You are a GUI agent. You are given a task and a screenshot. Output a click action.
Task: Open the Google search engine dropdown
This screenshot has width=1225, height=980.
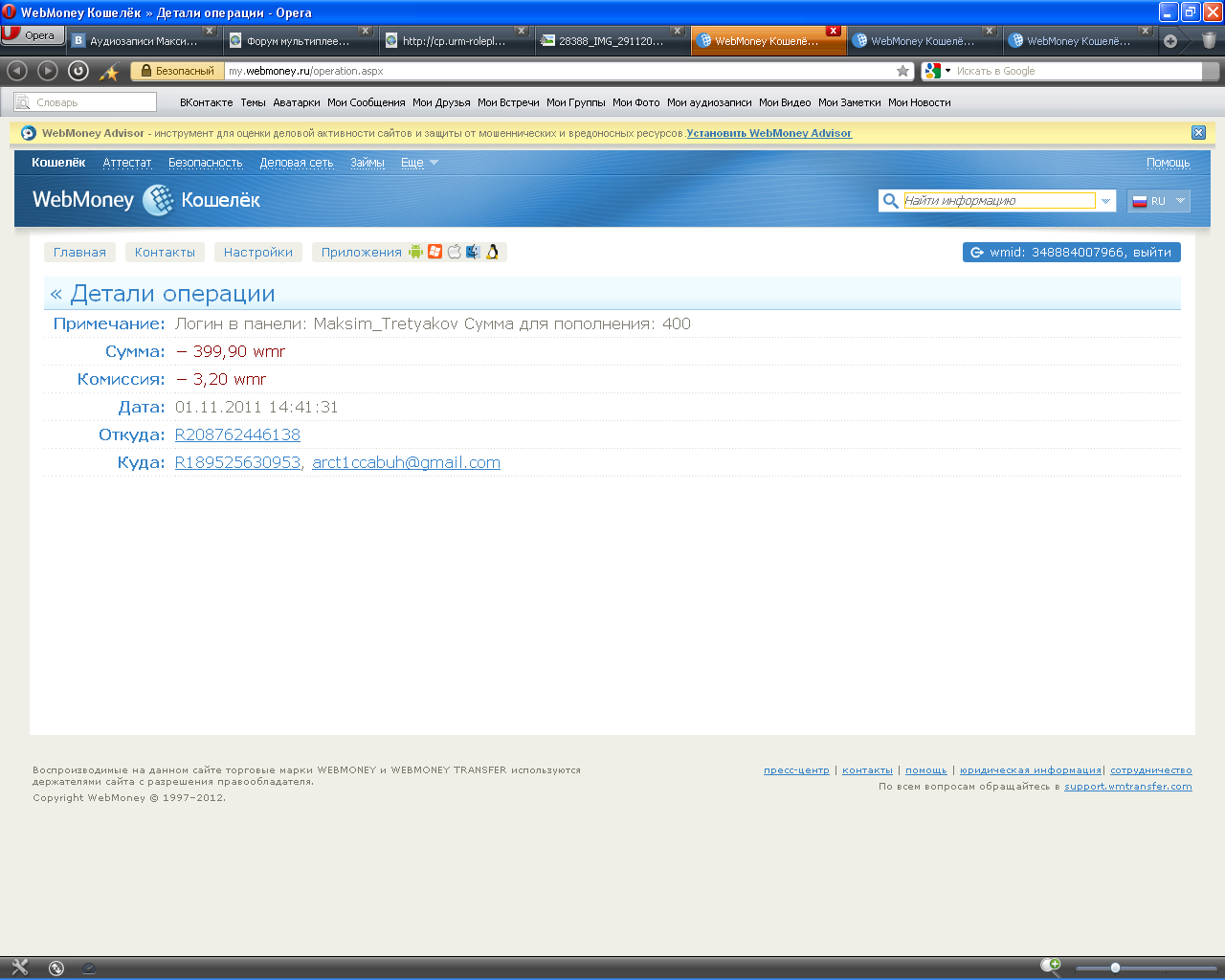(938, 71)
